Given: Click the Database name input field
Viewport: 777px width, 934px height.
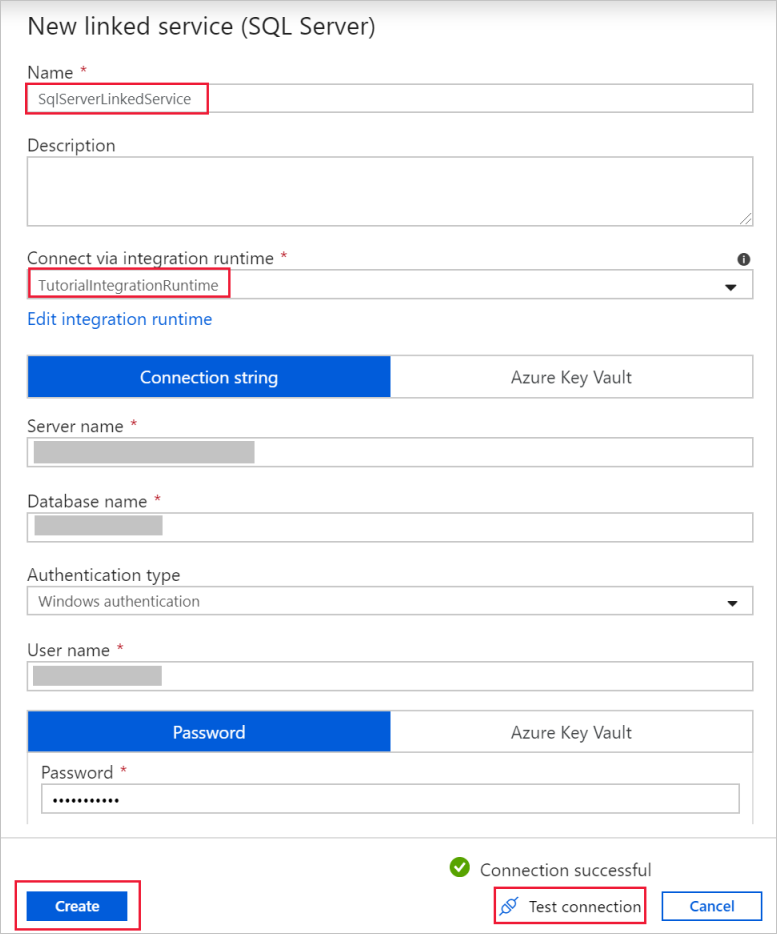Looking at the screenshot, I should tap(388, 527).
